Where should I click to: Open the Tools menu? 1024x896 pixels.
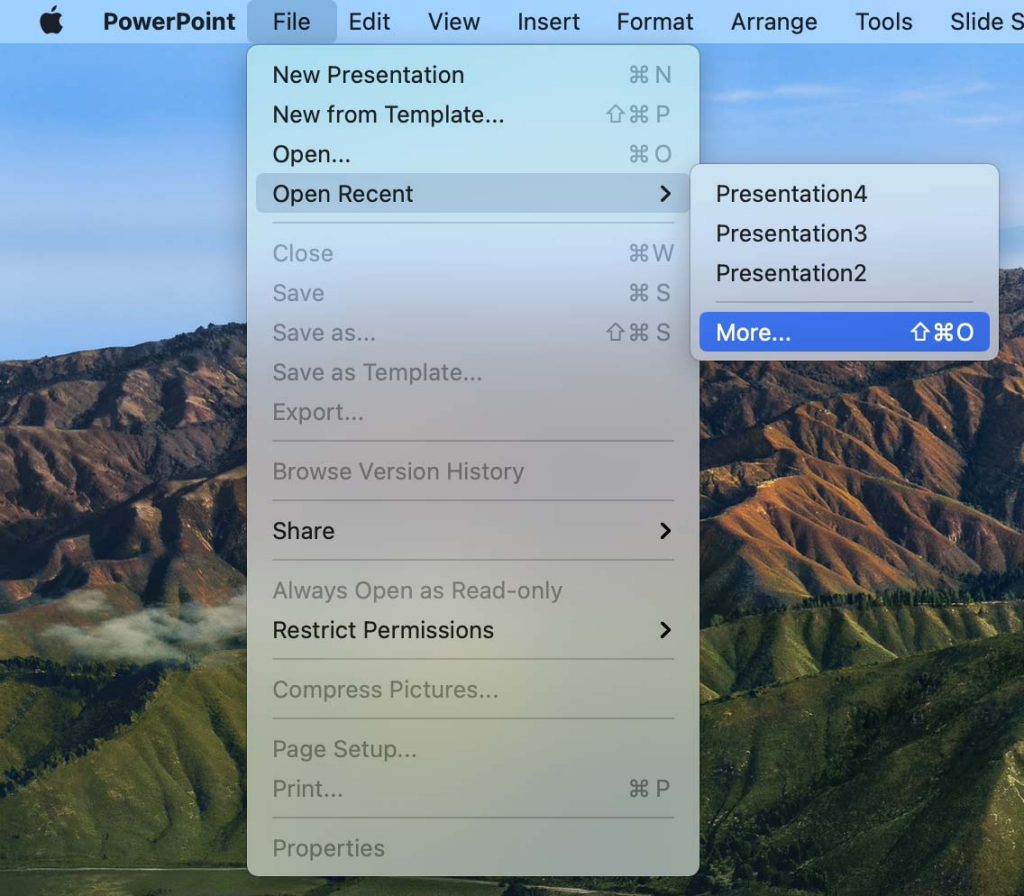(883, 22)
